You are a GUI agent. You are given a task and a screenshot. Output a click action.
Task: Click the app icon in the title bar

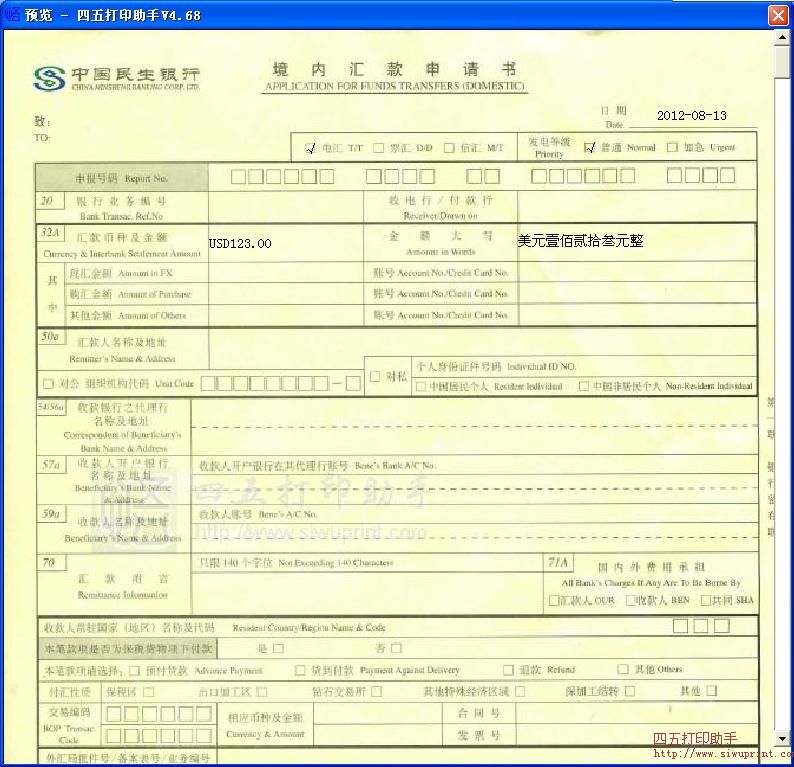pyautogui.click(x=12, y=15)
